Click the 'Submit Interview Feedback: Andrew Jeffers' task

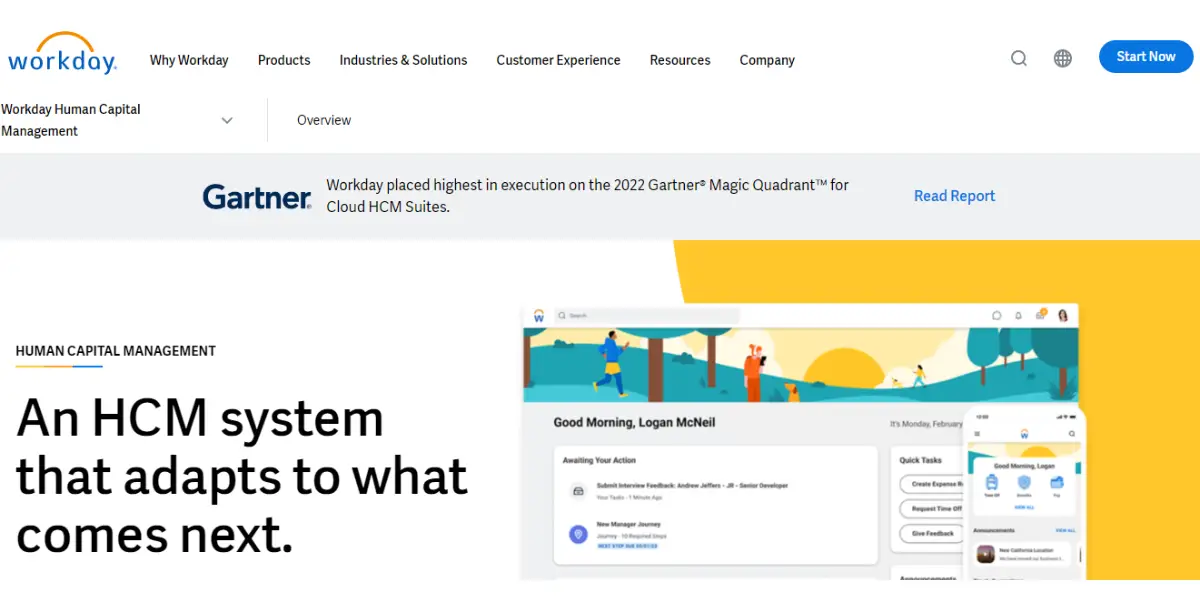point(692,486)
